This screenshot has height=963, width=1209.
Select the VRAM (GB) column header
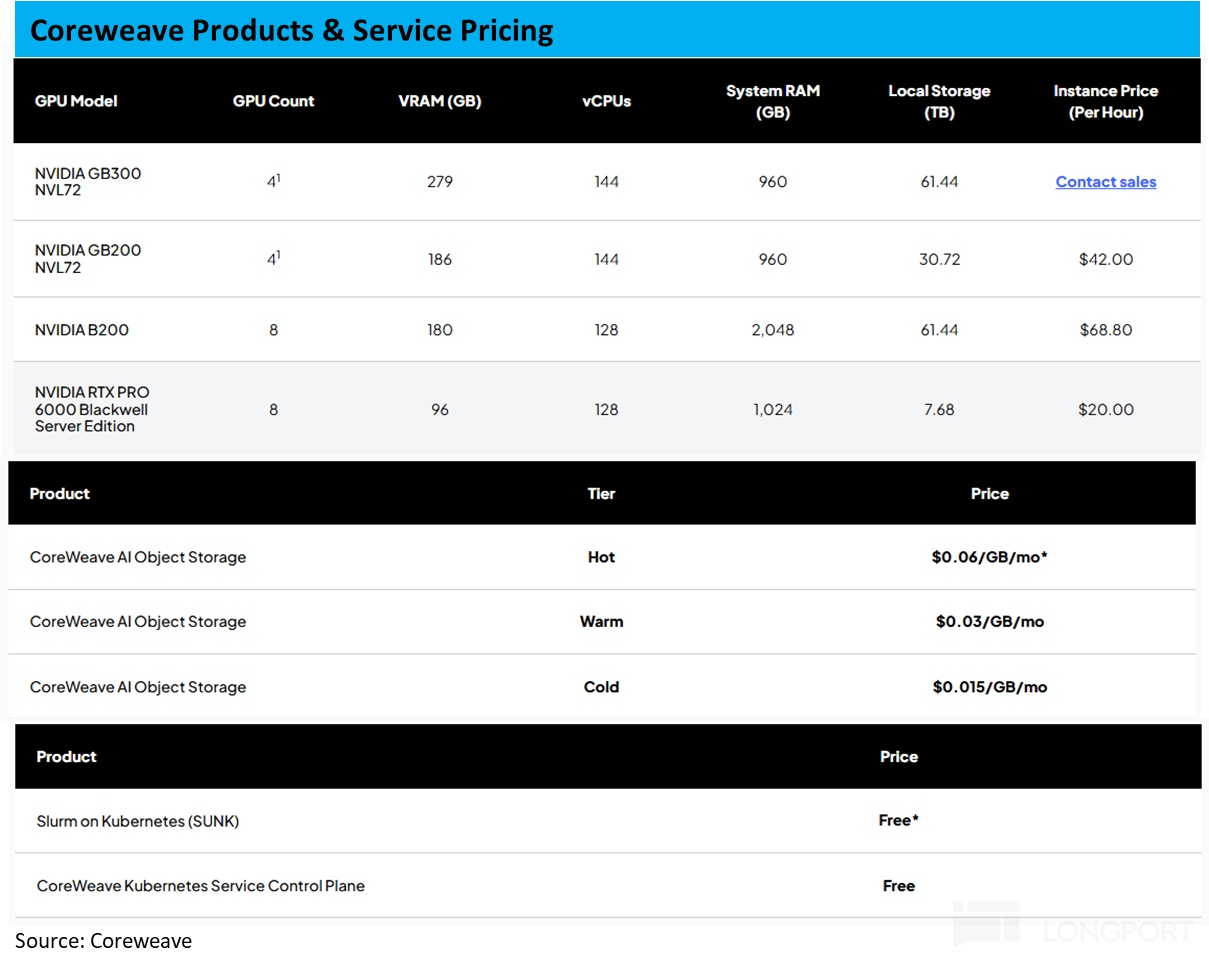[x=440, y=101]
